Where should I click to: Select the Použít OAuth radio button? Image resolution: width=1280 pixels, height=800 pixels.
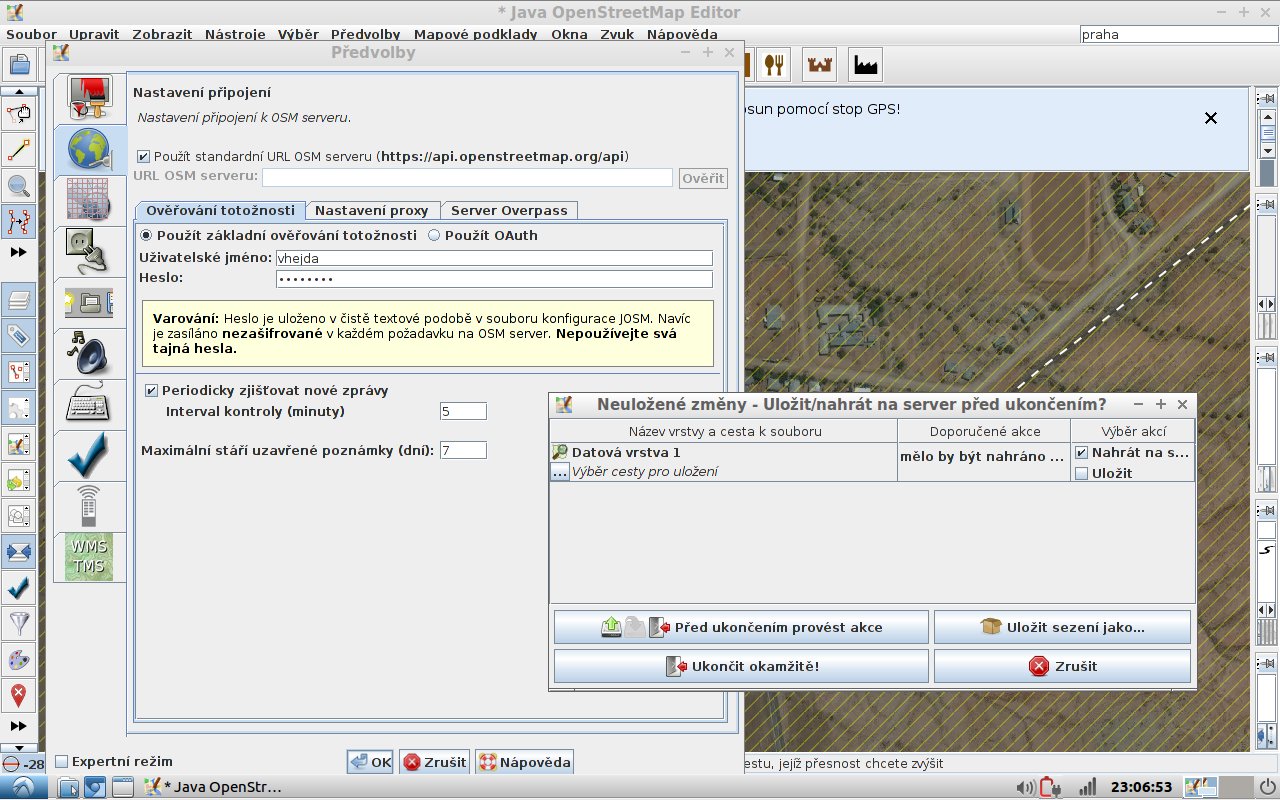pos(434,236)
